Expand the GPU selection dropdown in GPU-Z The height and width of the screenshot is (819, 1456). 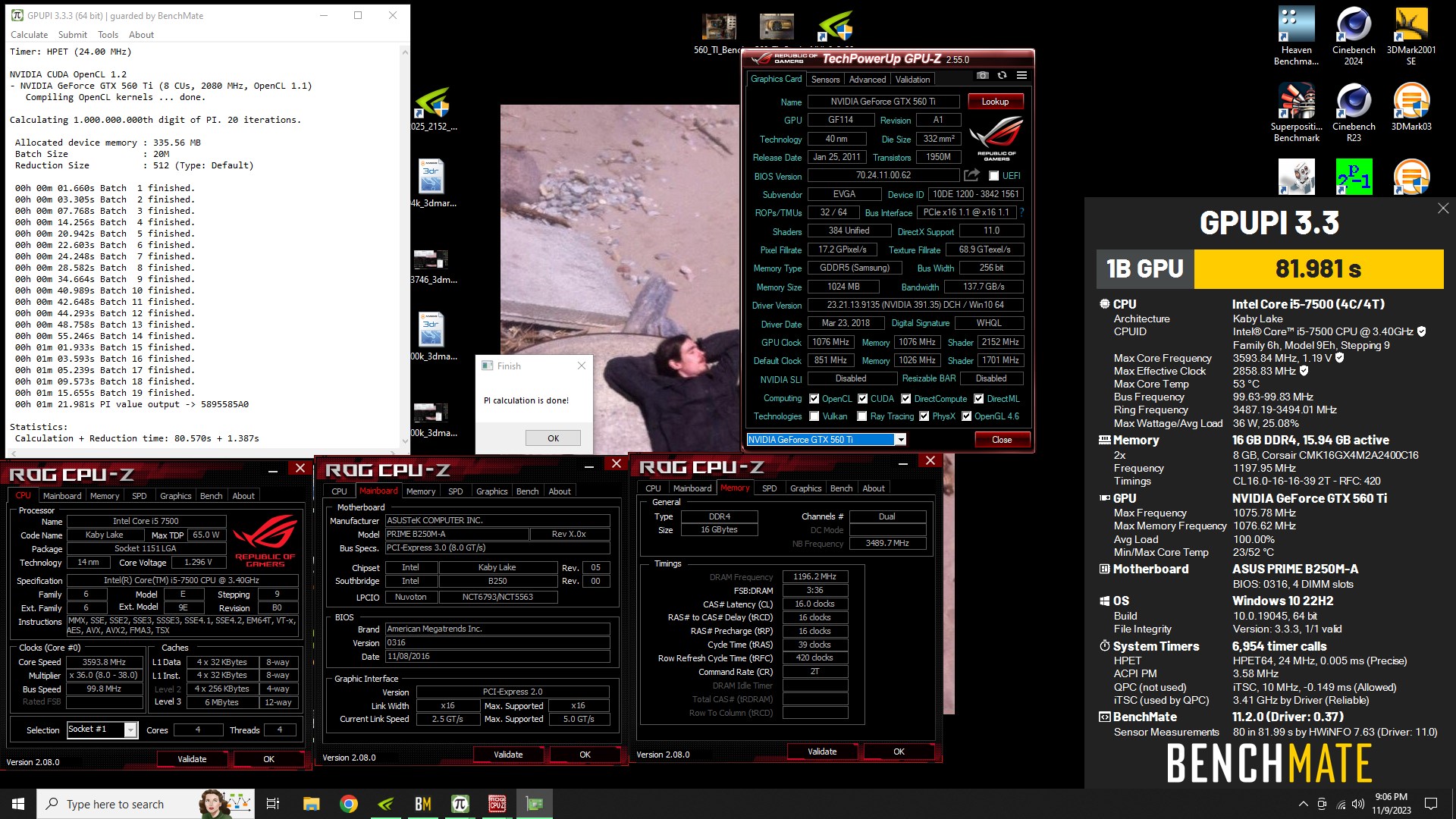[x=900, y=440]
